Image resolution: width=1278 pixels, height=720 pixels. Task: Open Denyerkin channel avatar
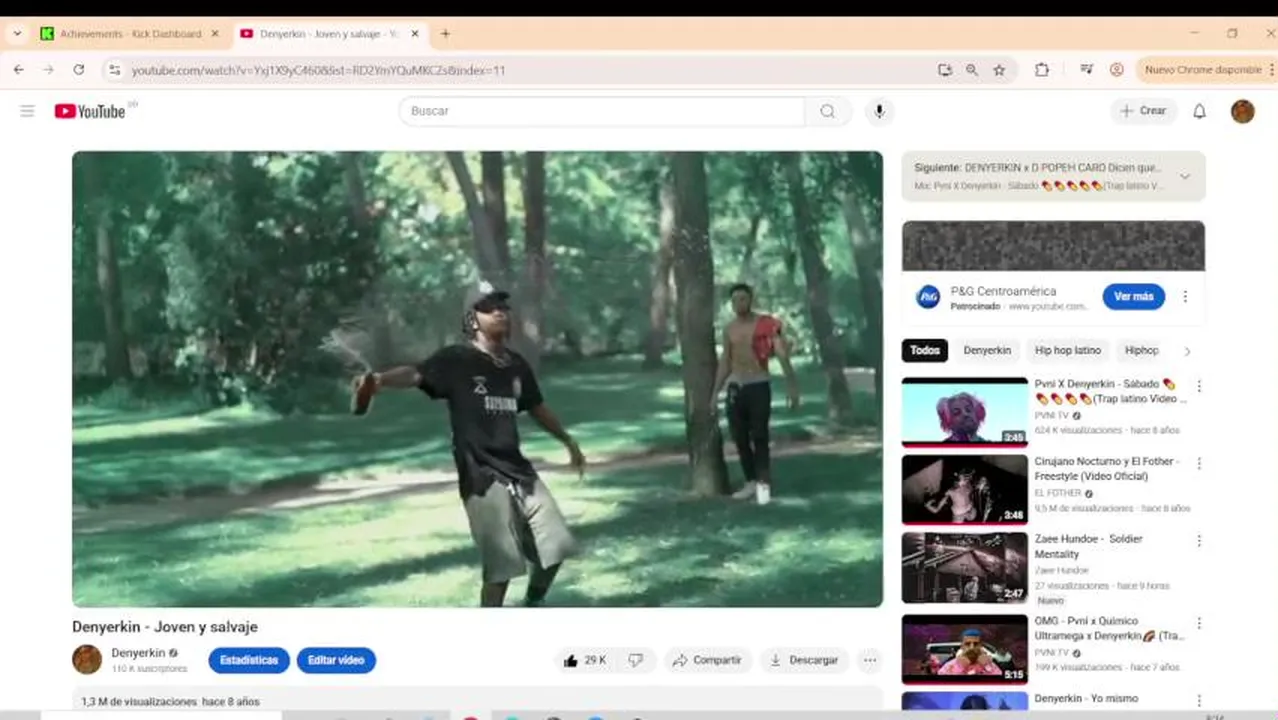point(87,660)
